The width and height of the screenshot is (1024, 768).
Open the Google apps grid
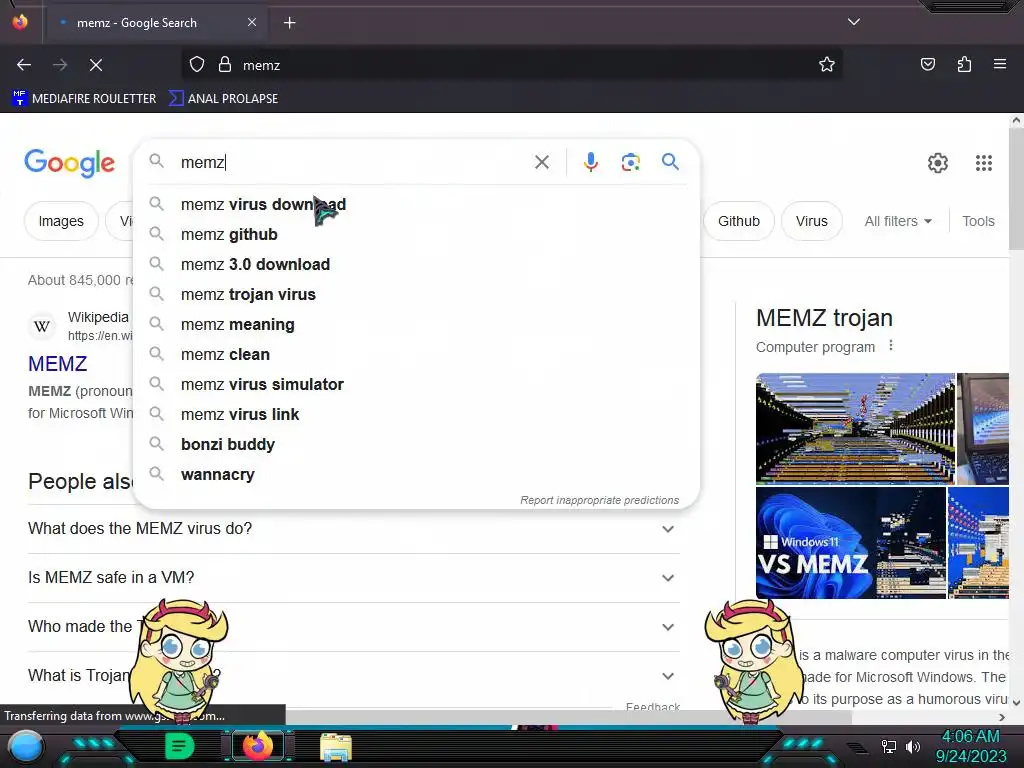[x=984, y=163]
